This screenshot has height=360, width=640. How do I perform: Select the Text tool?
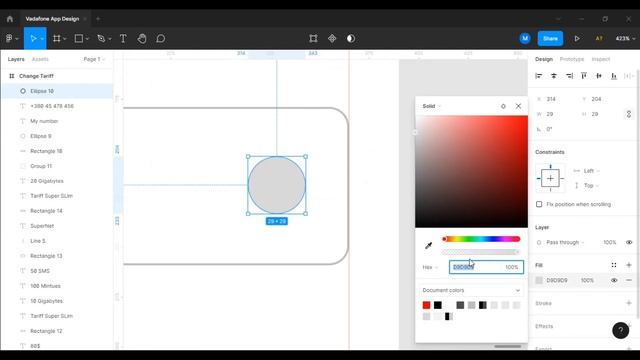click(x=123, y=38)
